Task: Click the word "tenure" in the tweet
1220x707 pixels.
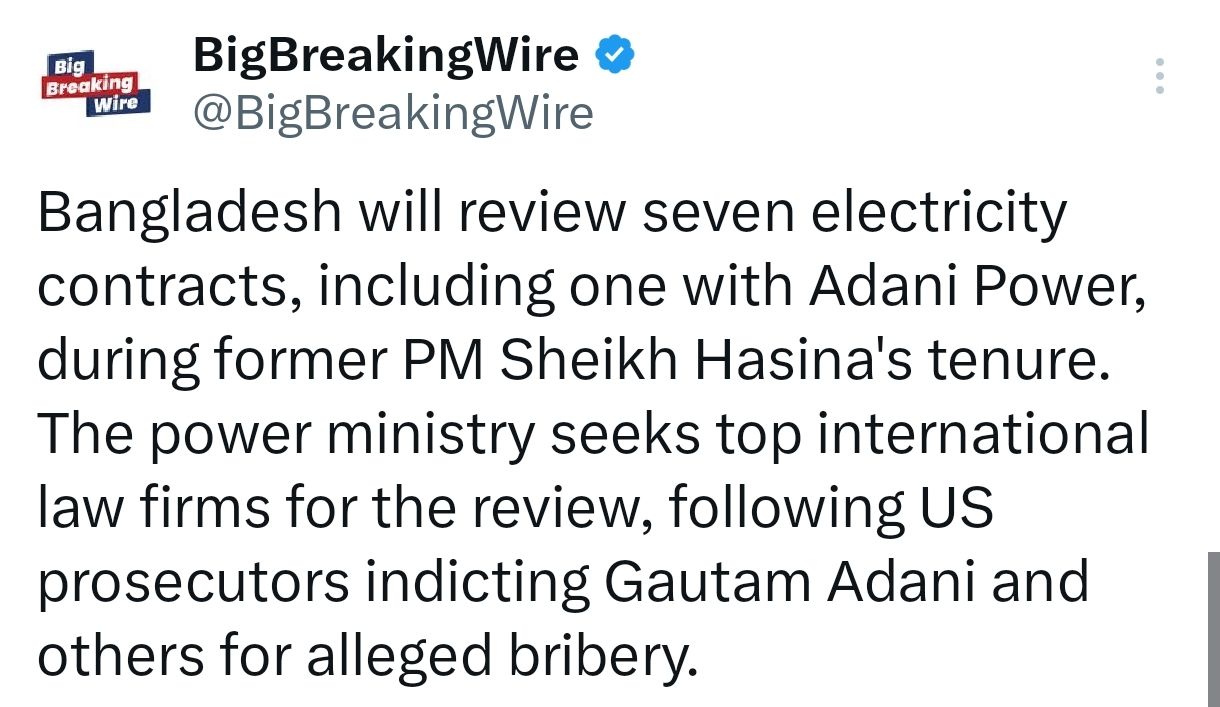Action: [x=1013, y=362]
